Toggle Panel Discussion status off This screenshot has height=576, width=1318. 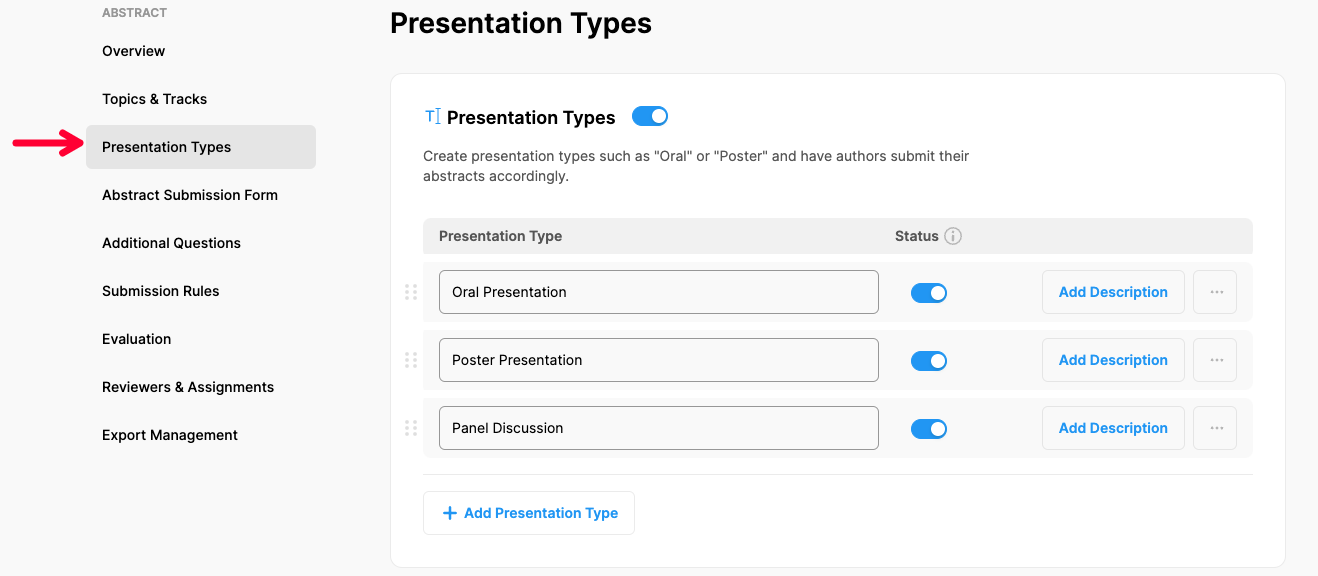click(x=928, y=429)
